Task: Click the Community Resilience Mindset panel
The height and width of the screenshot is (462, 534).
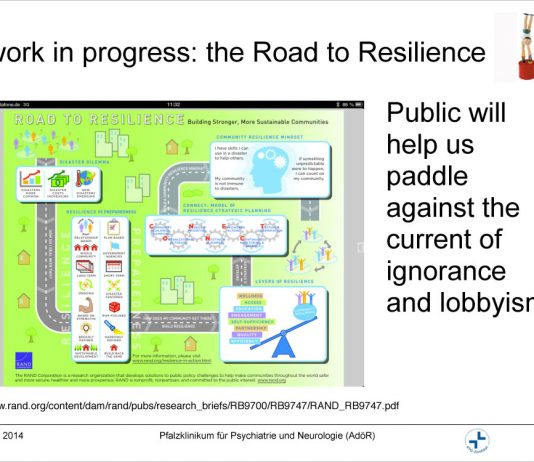Action: (270, 170)
